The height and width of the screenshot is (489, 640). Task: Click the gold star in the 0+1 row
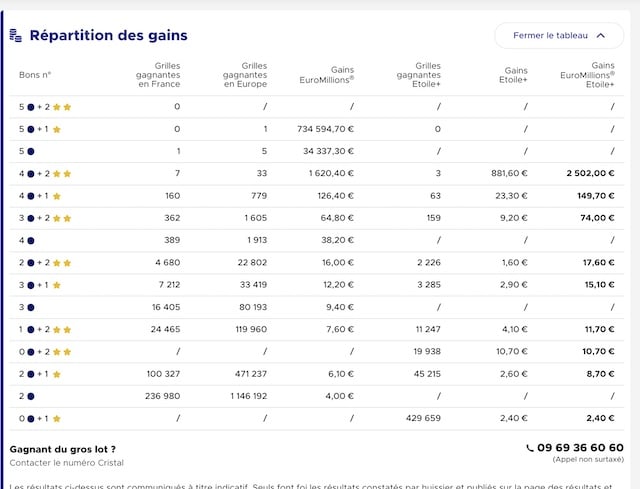click(x=57, y=419)
